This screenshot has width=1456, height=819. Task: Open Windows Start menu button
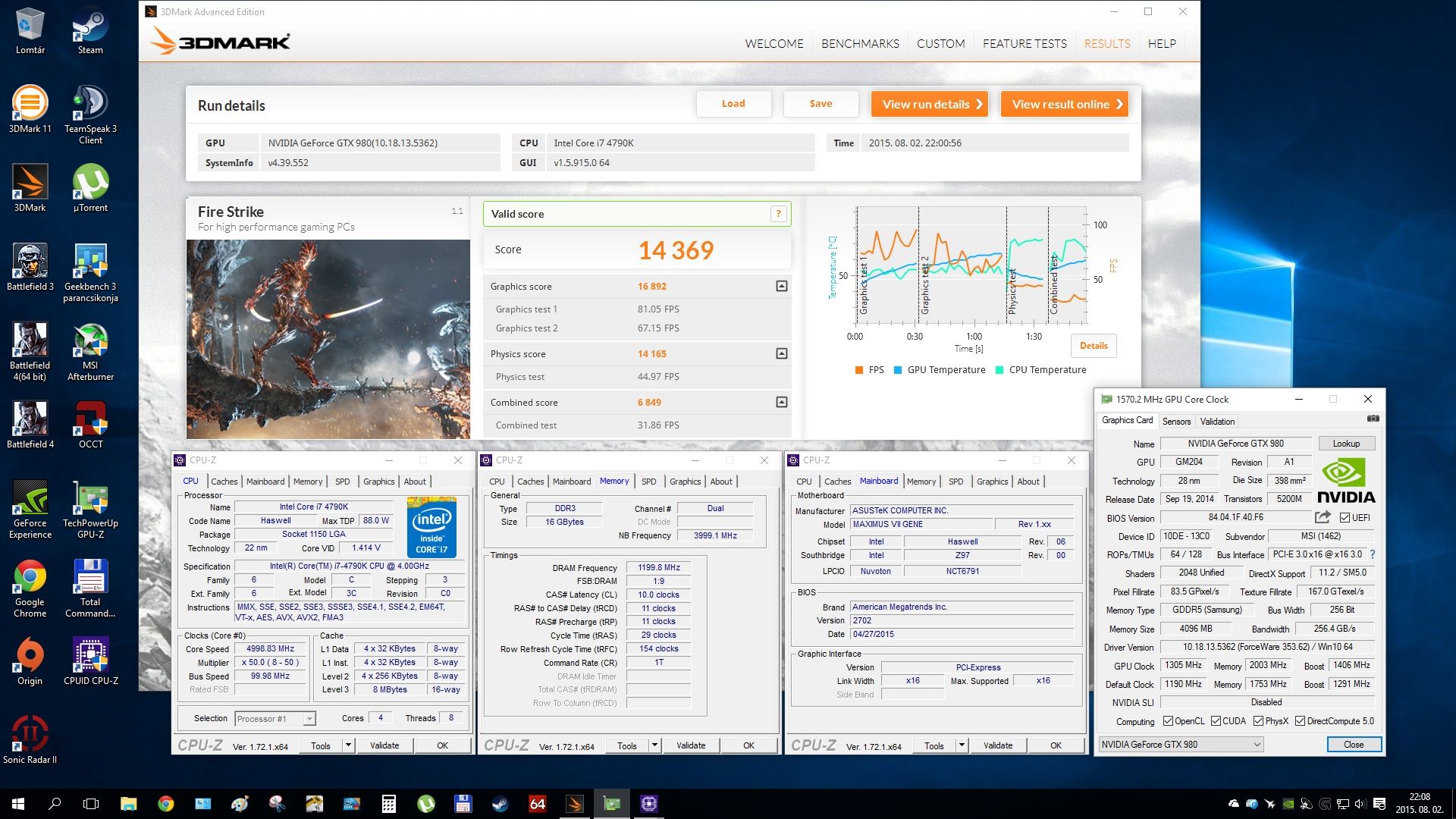pyautogui.click(x=18, y=803)
